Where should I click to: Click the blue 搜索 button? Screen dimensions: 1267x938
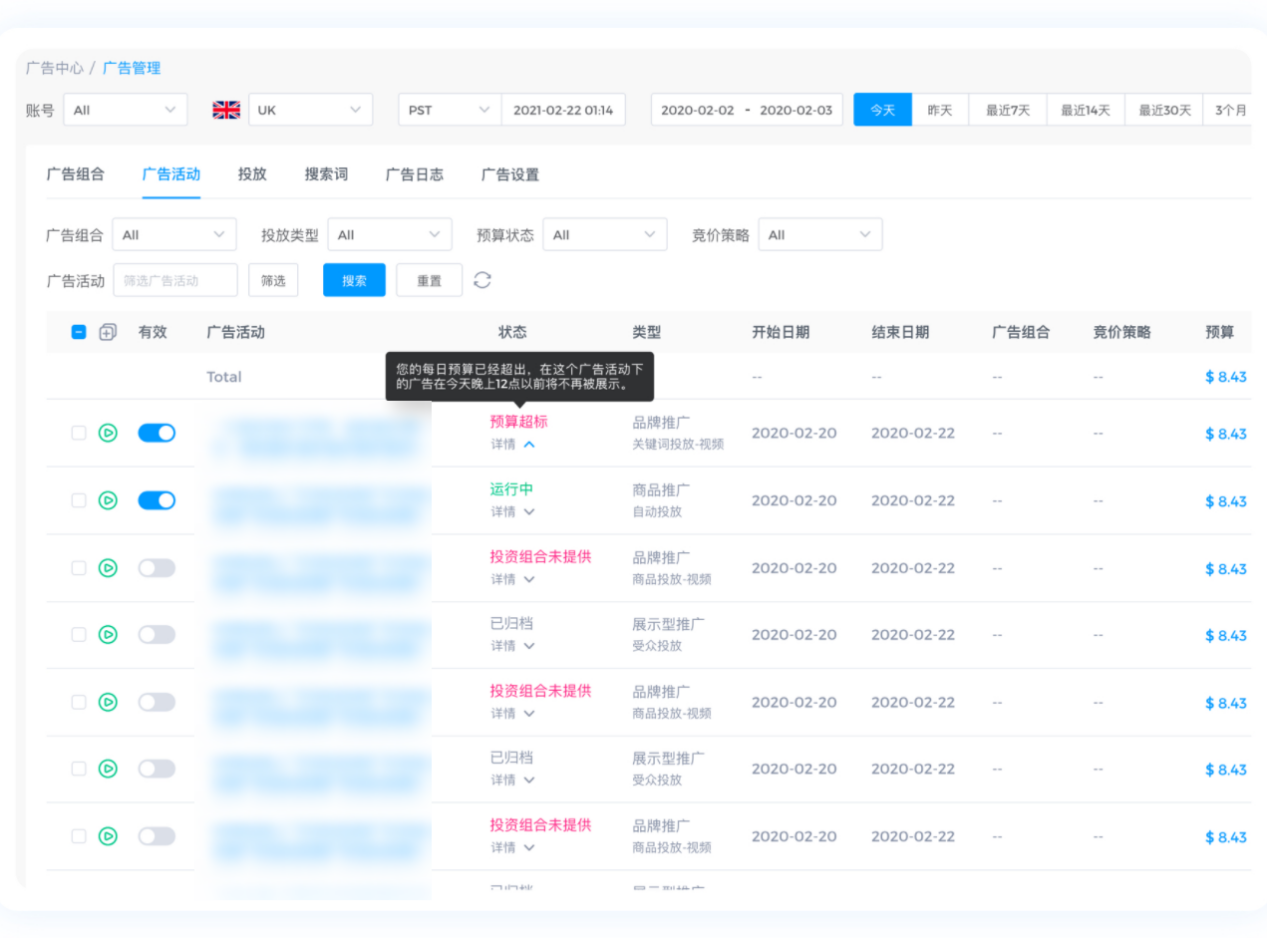click(354, 281)
